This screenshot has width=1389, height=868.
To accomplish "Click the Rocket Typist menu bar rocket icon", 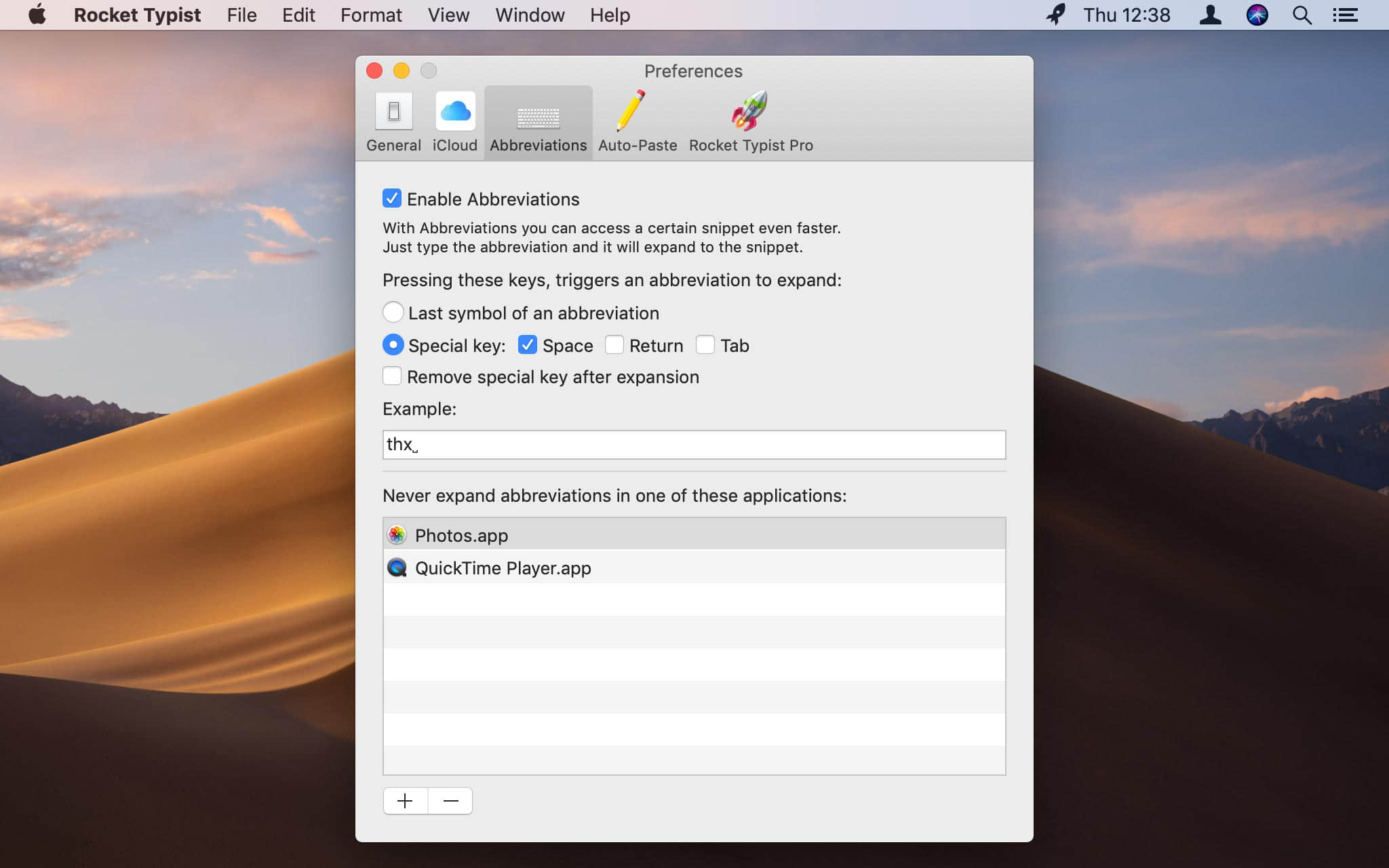I will [x=1055, y=15].
